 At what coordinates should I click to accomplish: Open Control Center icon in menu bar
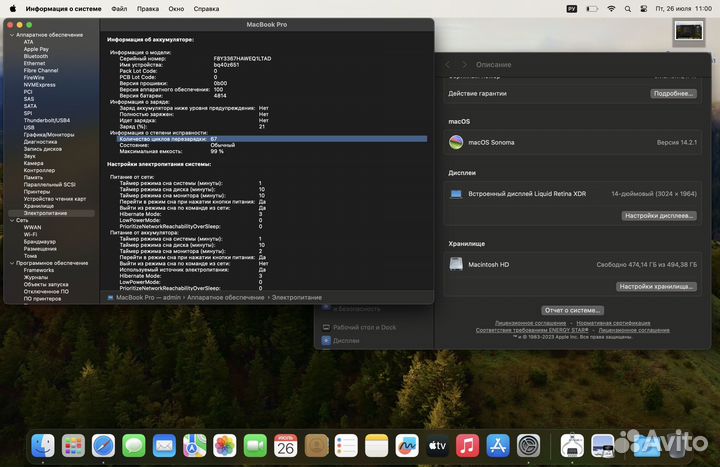(x=644, y=8)
